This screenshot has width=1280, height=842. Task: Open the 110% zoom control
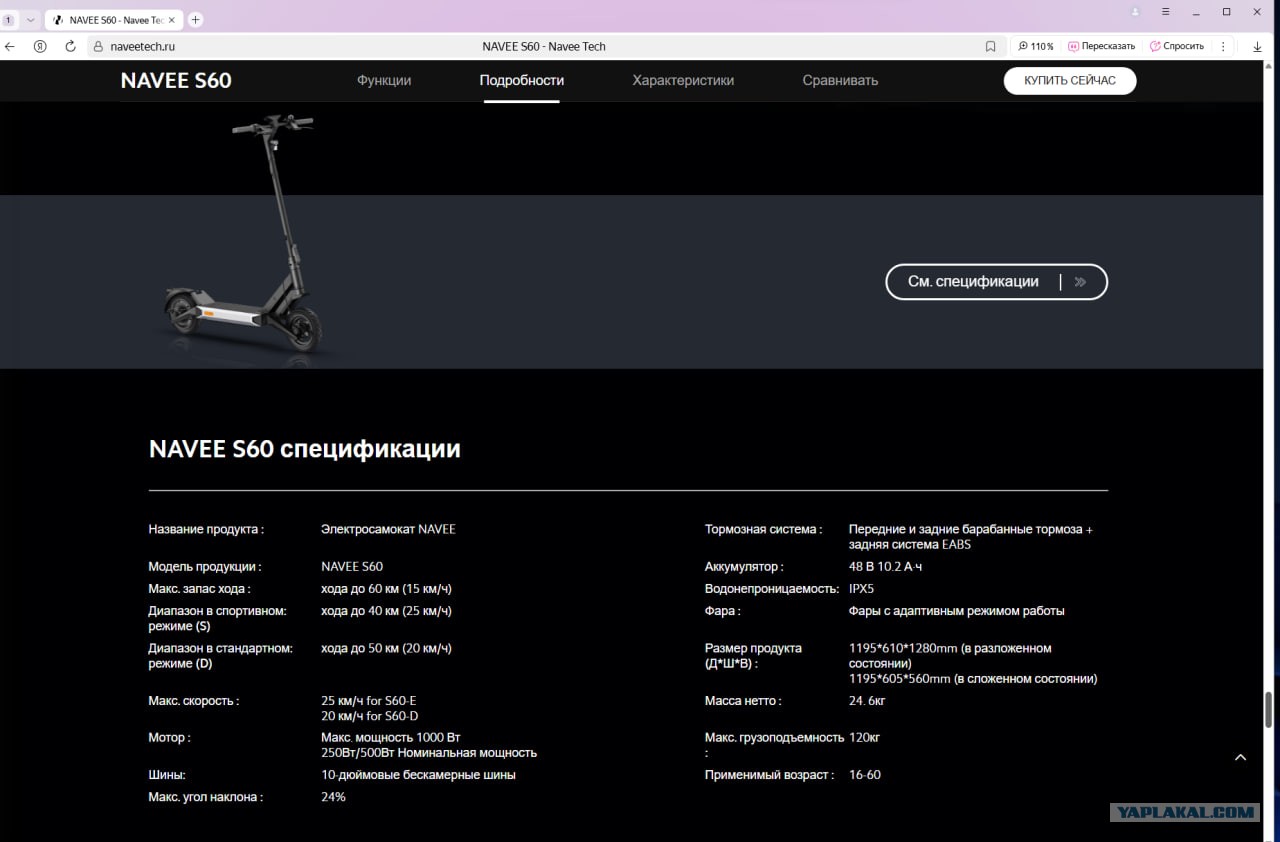[1036, 46]
